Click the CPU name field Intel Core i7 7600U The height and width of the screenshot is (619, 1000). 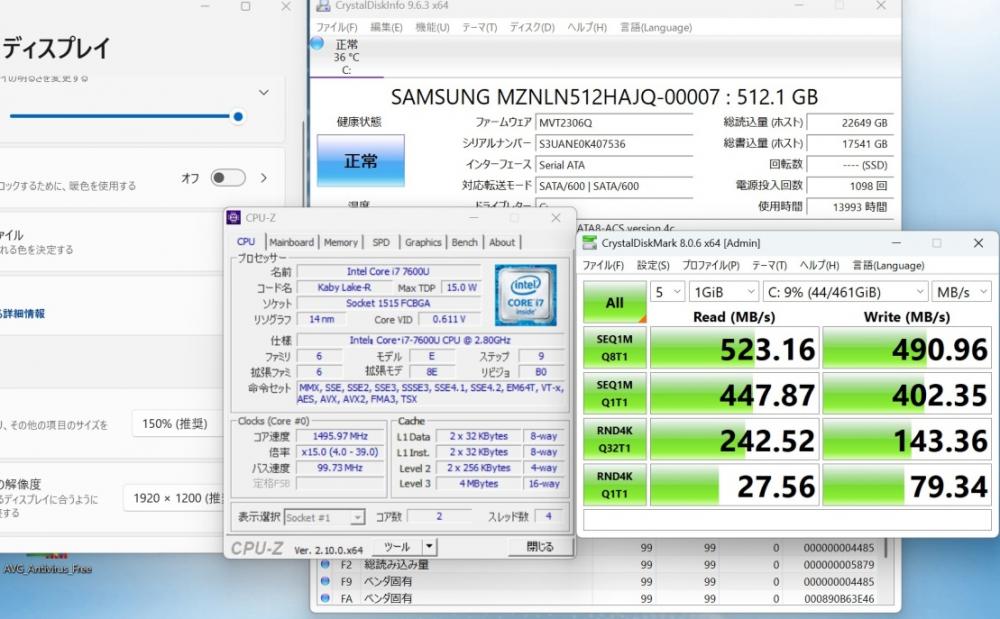click(x=388, y=272)
